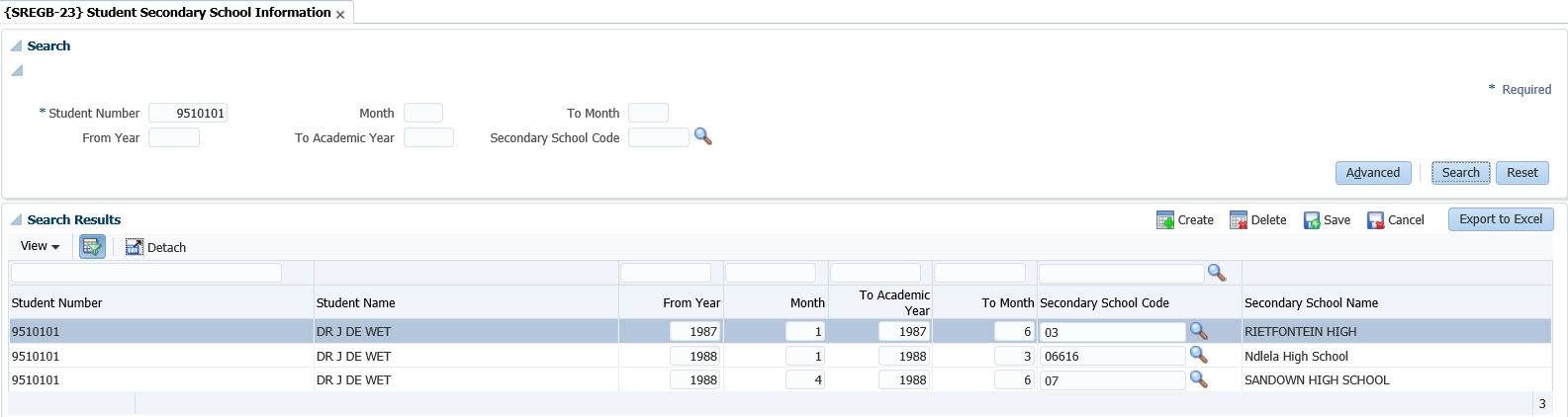
Task: Click the Cancel icon in results toolbar
Action: point(1375,219)
